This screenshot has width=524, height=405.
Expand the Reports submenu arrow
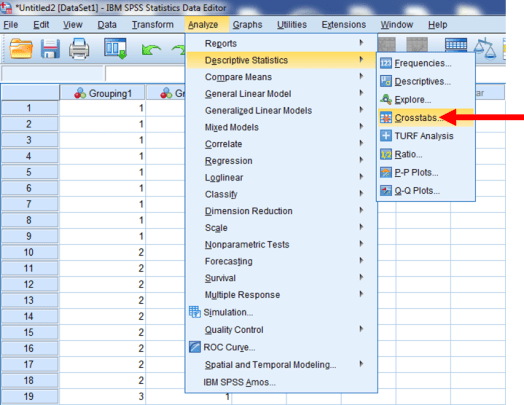click(x=361, y=42)
